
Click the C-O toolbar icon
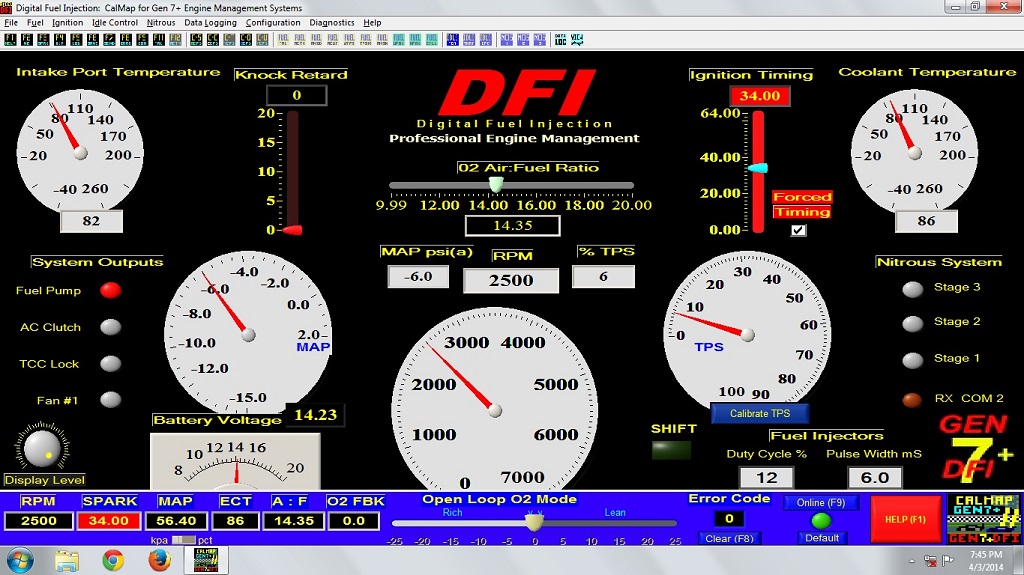246,40
